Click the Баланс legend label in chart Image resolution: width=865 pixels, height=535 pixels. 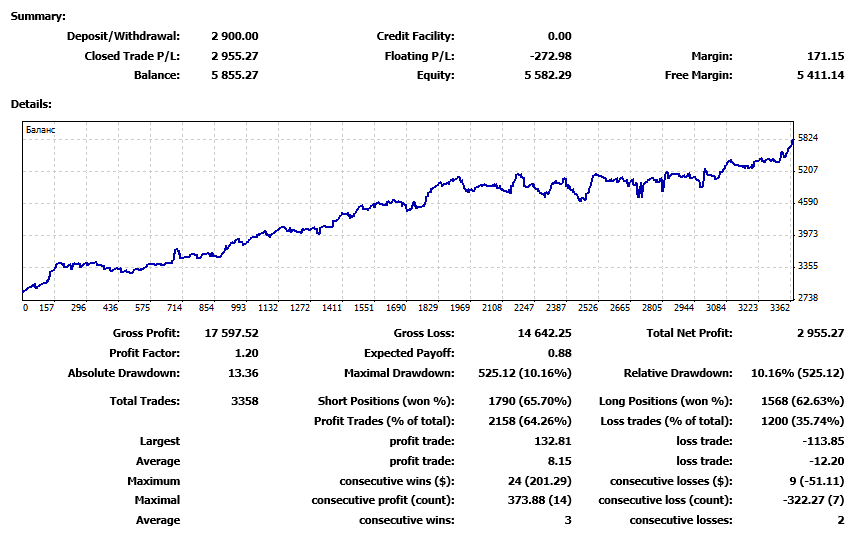pos(41,130)
